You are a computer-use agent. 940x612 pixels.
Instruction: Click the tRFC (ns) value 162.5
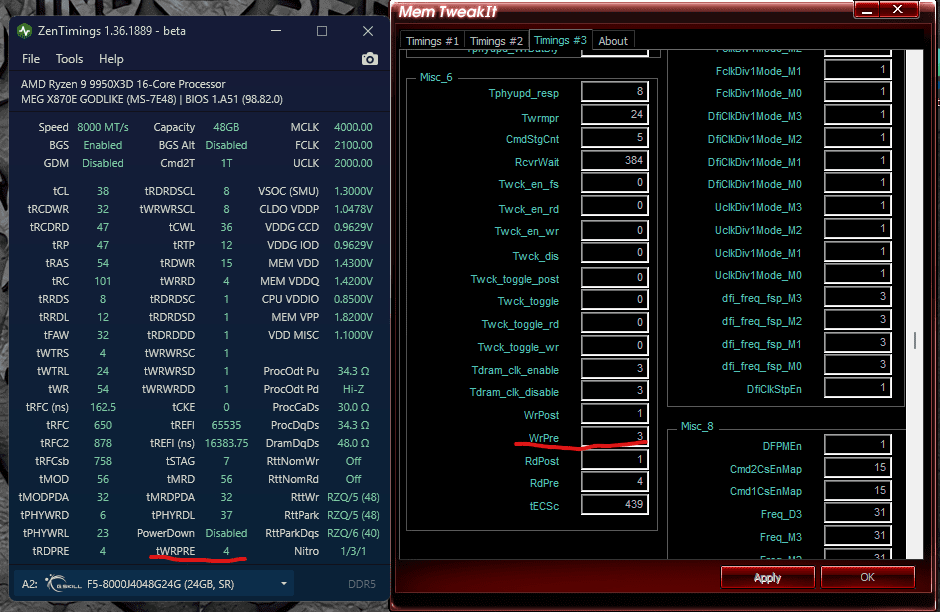[x=103, y=407]
